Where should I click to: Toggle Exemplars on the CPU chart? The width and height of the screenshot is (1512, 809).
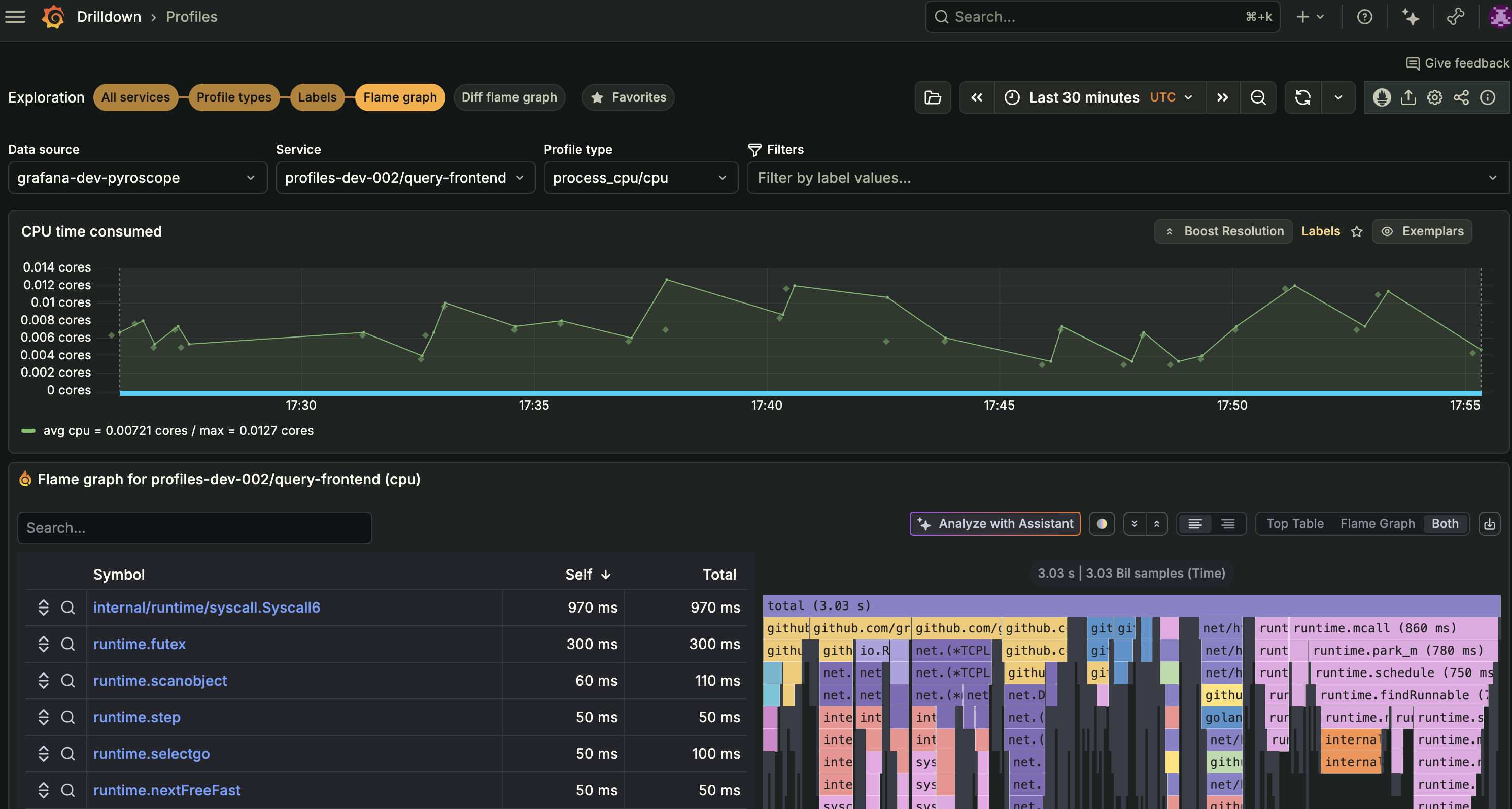click(x=1422, y=231)
